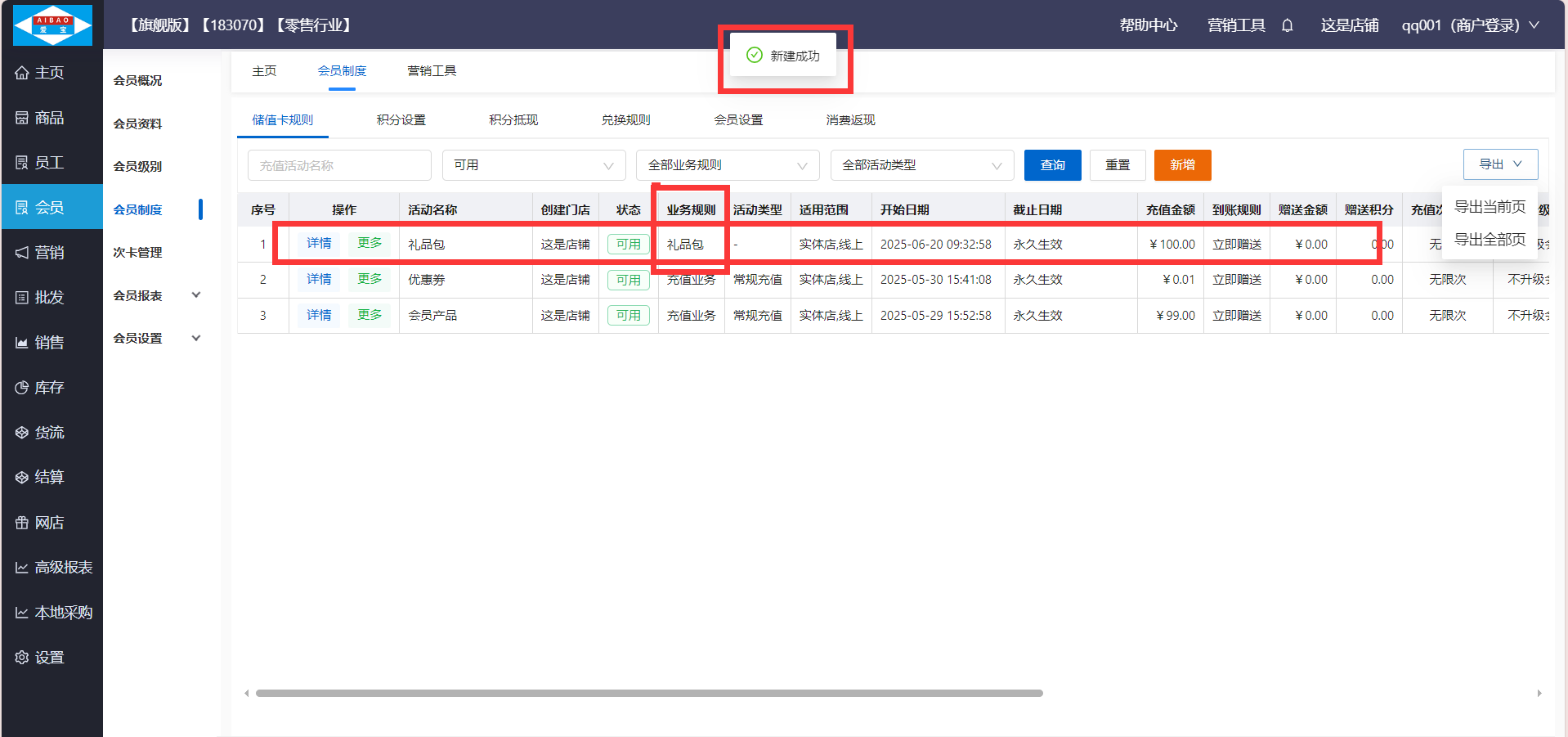
Task: Switch to the 积分设置 tab
Action: (401, 120)
